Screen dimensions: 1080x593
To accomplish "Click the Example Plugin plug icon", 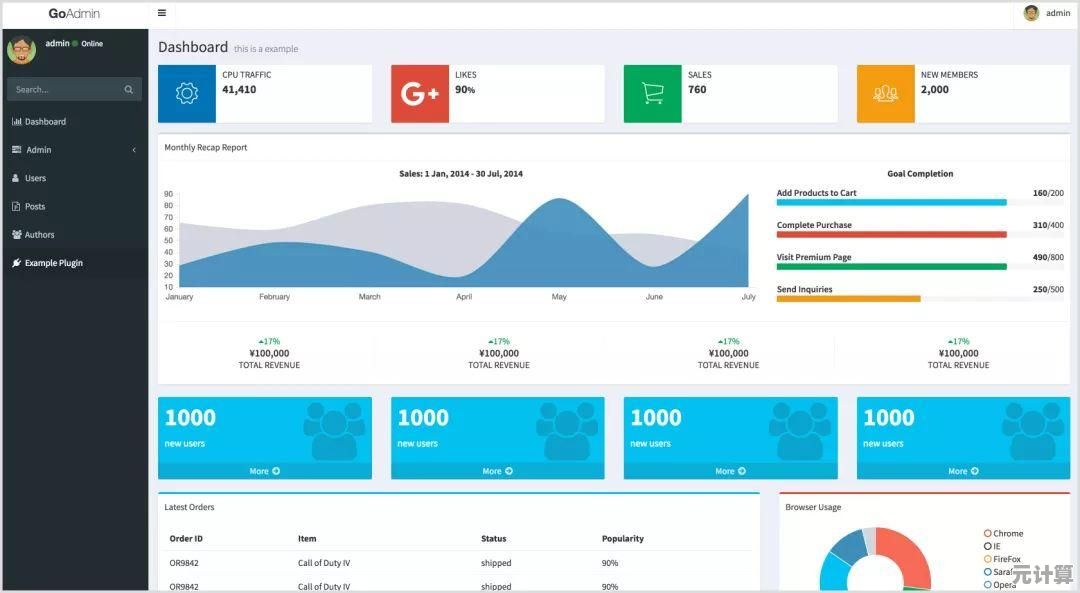I will click(17, 263).
